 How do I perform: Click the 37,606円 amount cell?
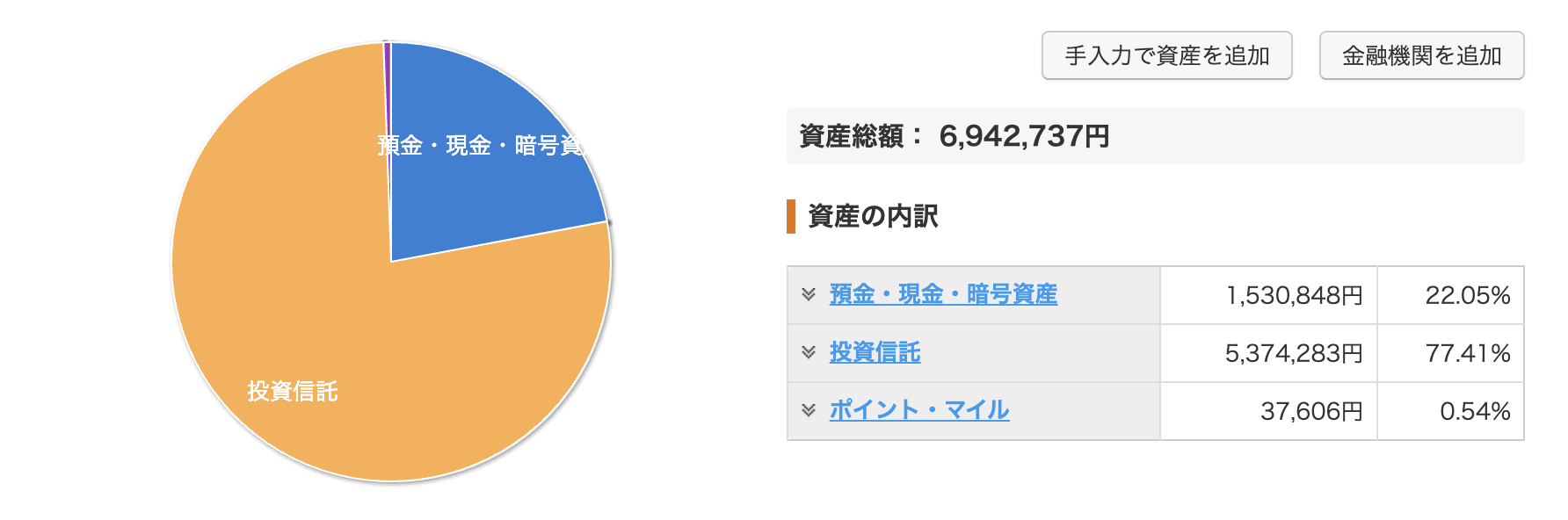tap(1310, 411)
